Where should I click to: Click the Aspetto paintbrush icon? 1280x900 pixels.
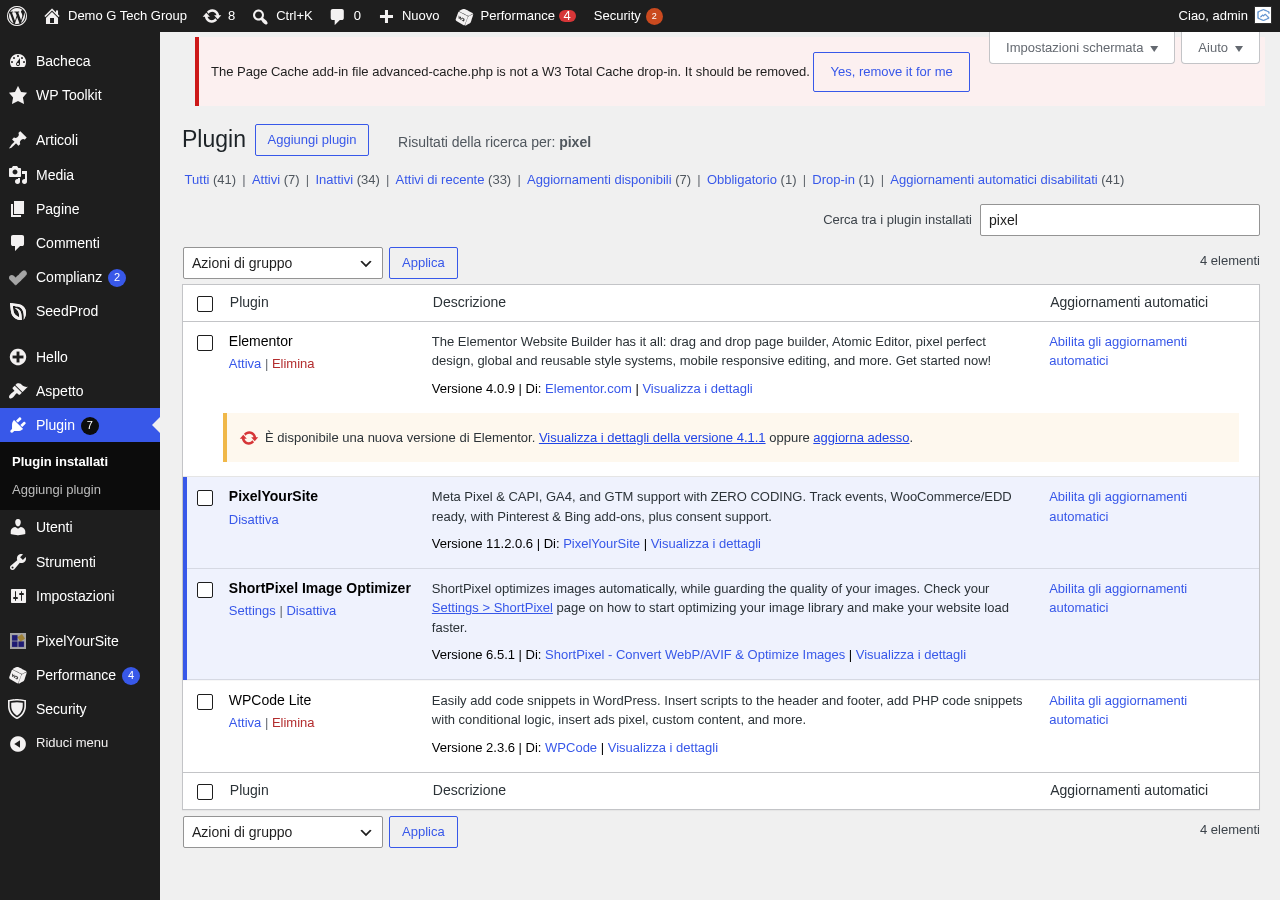(18, 391)
